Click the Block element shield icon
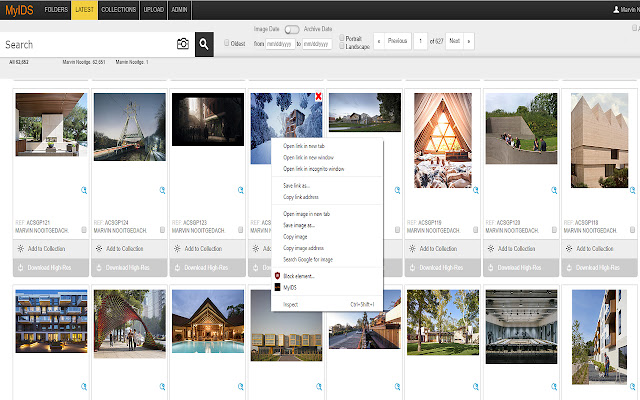Viewport: 640px width, 400px height. (x=277, y=274)
